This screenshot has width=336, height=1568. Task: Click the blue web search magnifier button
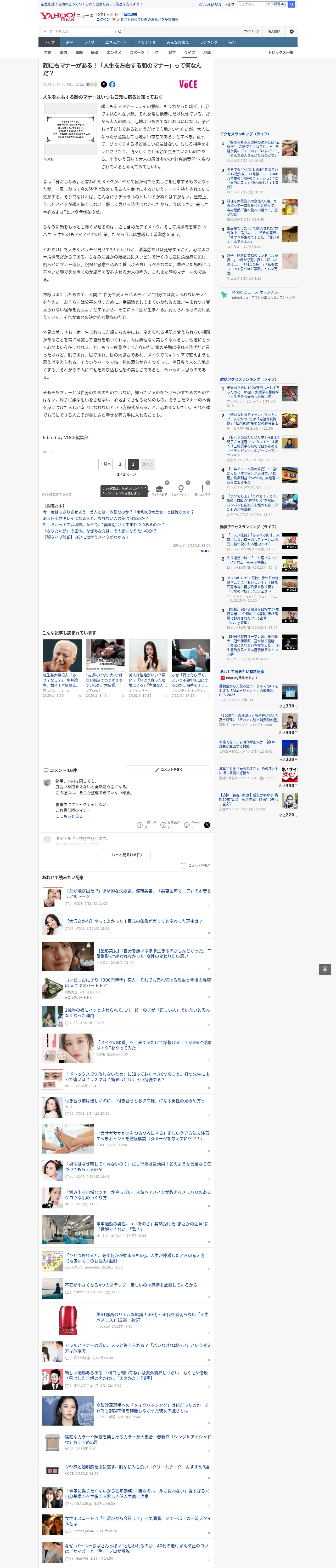(x=292, y=4)
